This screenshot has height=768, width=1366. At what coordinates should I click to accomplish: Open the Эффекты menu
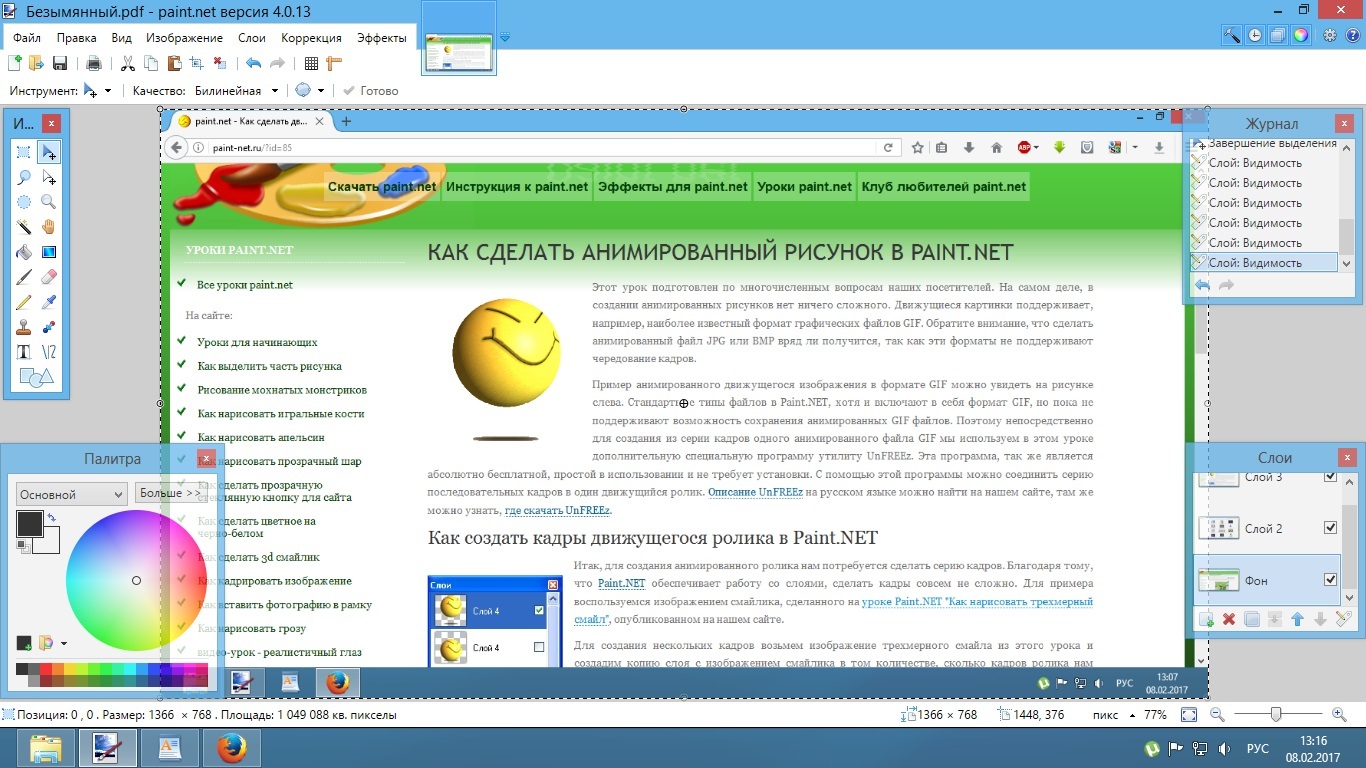[x=381, y=38]
